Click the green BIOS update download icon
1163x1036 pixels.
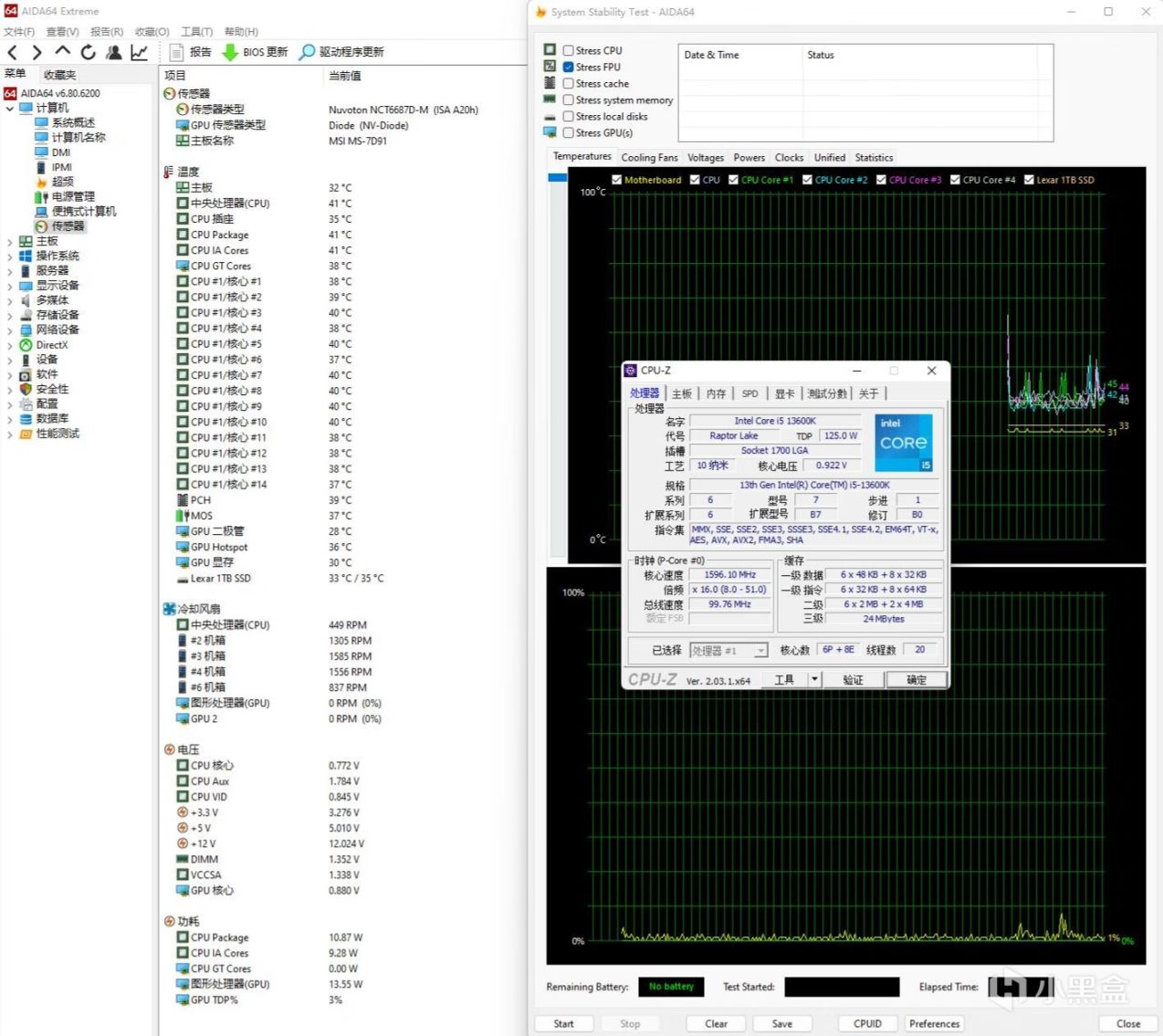click(x=230, y=53)
